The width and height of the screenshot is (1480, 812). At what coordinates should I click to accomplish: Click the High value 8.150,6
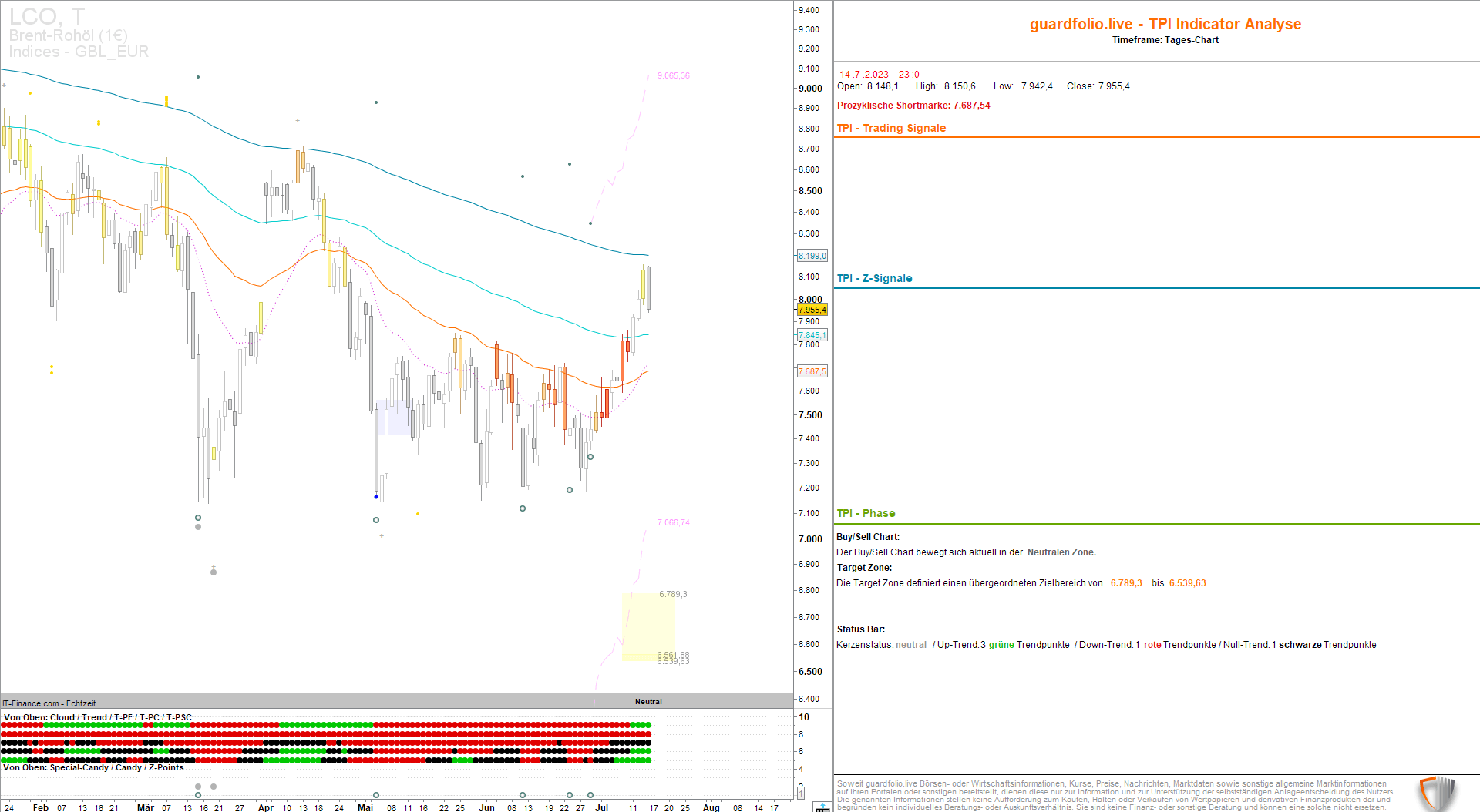click(960, 86)
